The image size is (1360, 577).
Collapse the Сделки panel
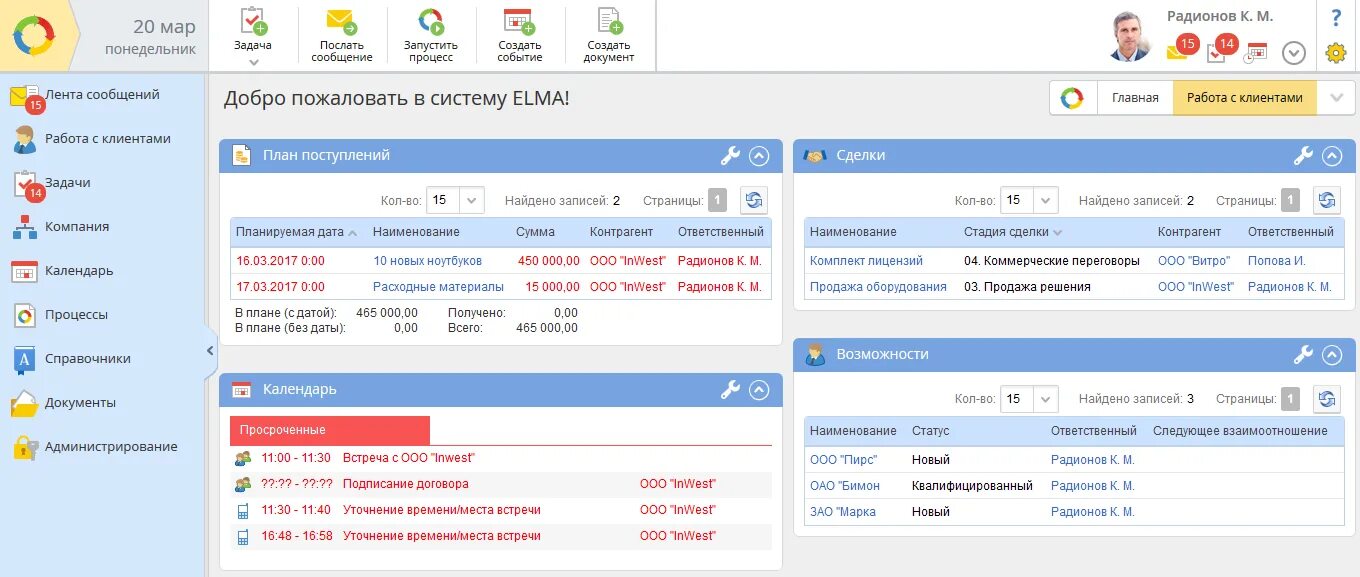1331,156
